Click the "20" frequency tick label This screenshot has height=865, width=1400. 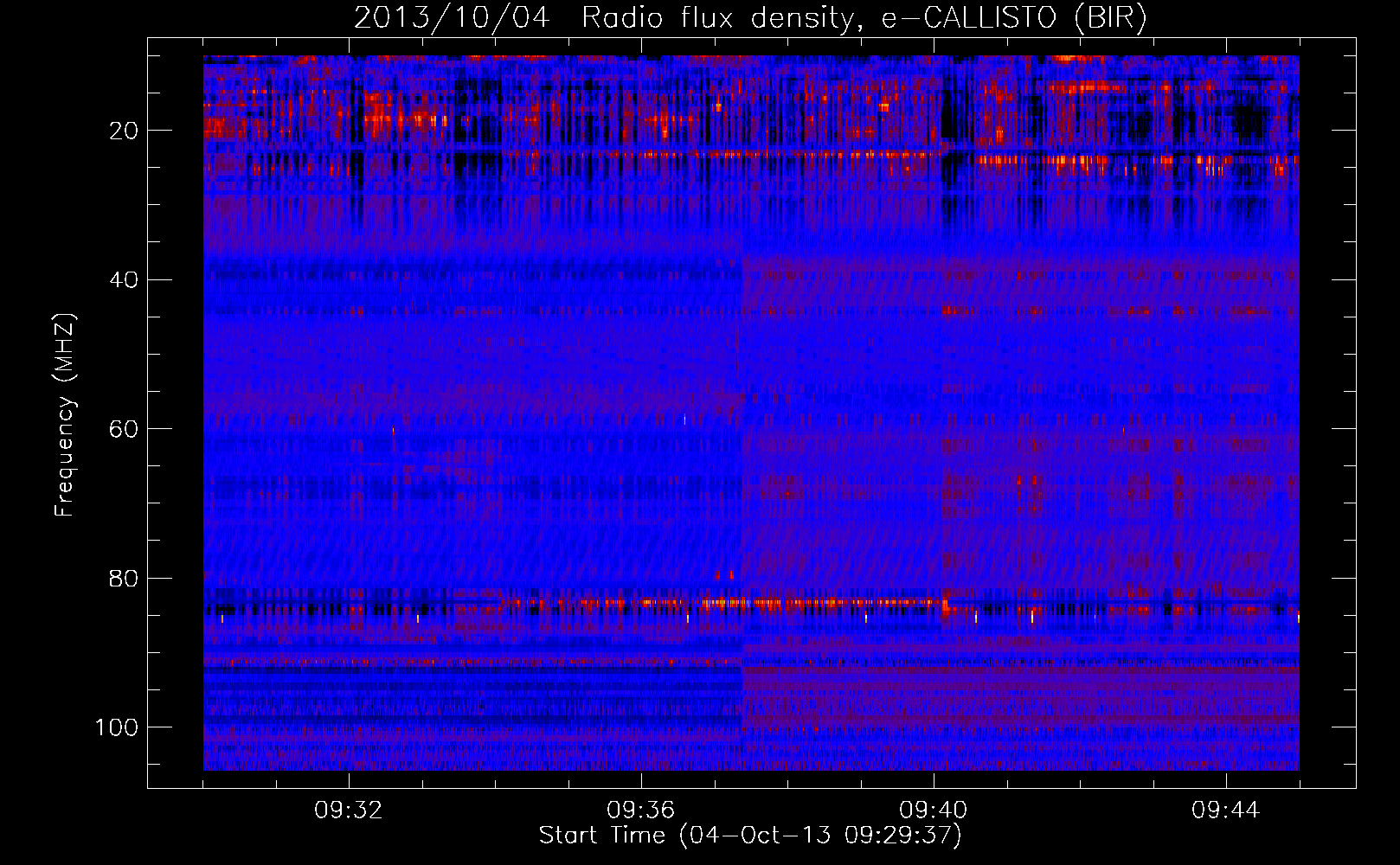pos(125,131)
